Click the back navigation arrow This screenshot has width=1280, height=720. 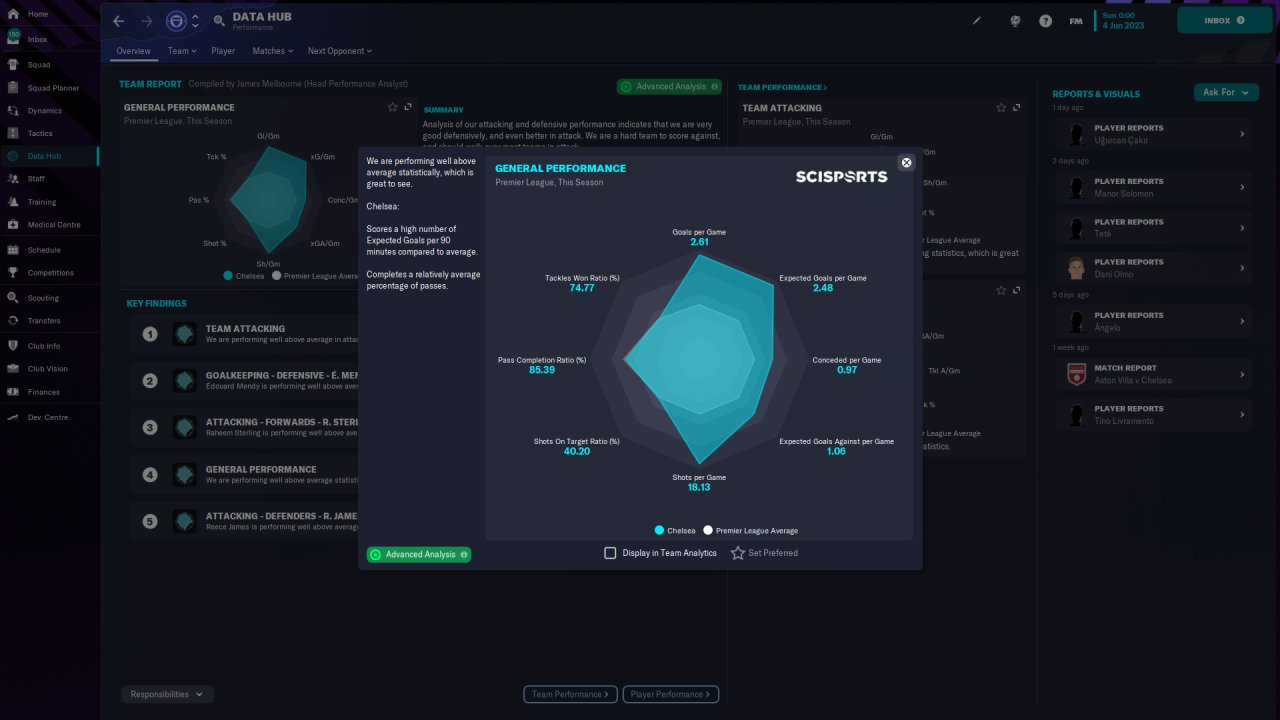[119, 21]
